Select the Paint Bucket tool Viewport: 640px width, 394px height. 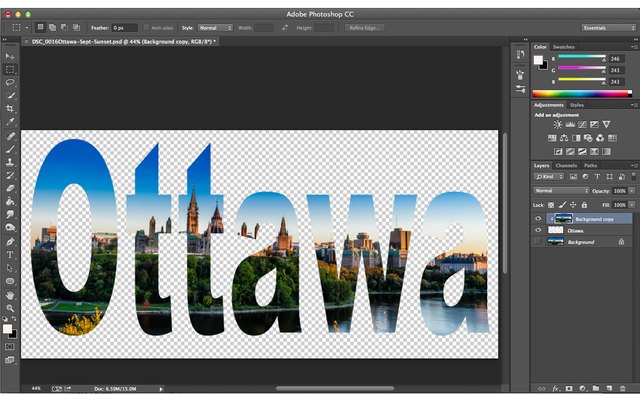pyautogui.click(x=10, y=201)
